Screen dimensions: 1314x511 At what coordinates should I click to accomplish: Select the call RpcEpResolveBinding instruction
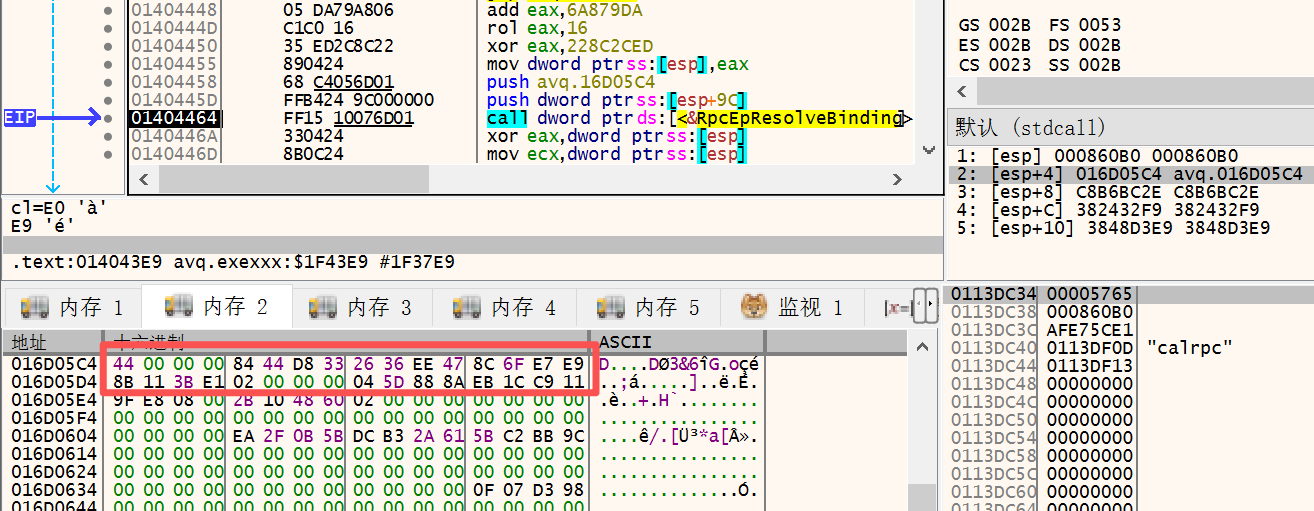point(699,118)
